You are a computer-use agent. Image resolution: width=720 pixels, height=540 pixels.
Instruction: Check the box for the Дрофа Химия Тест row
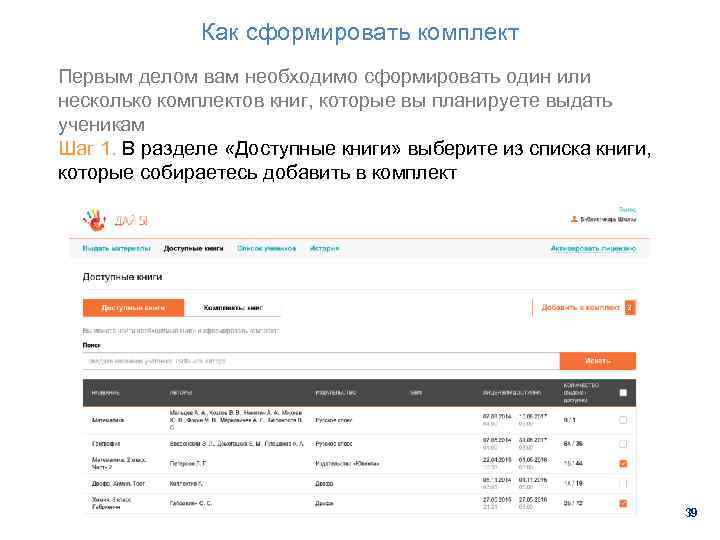click(x=623, y=484)
